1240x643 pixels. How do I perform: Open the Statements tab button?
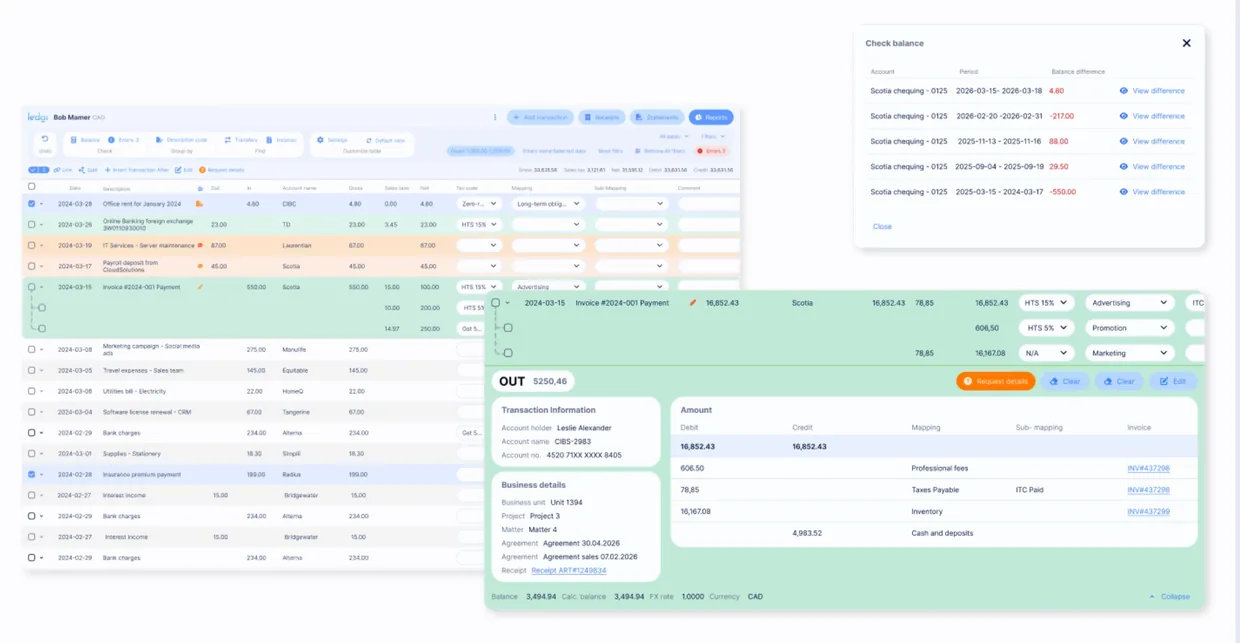tap(657, 117)
